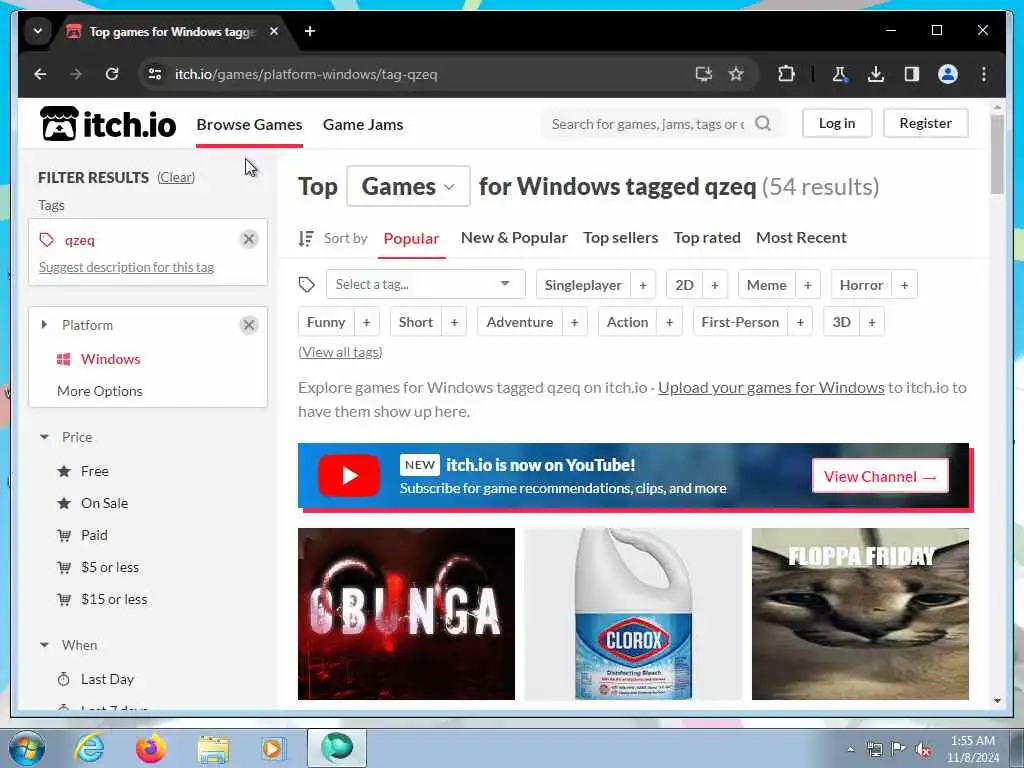Image resolution: width=1024 pixels, height=768 pixels.
Task: Open Game Jams in the nav bar
Action: pyautogui.click(x=362, y=124)
